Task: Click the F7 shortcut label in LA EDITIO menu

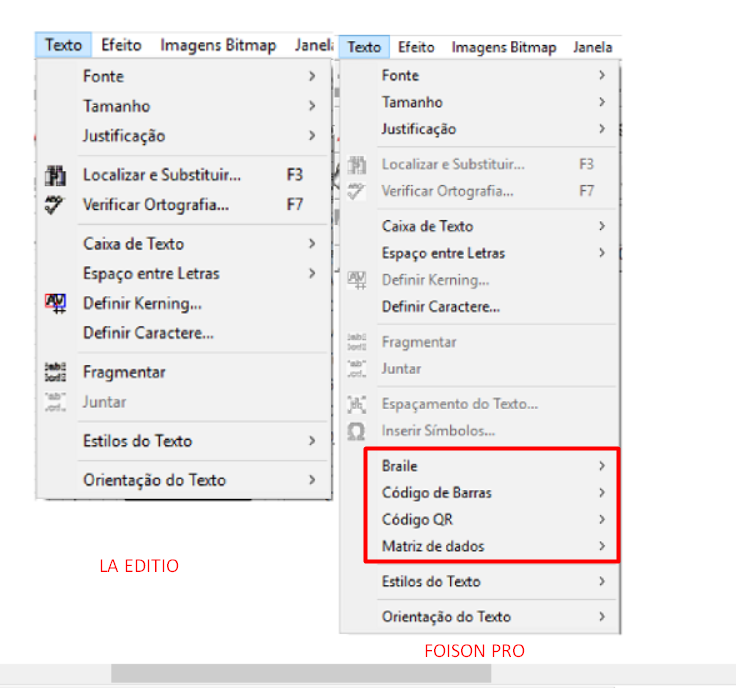Action: [x=295, y=205]
